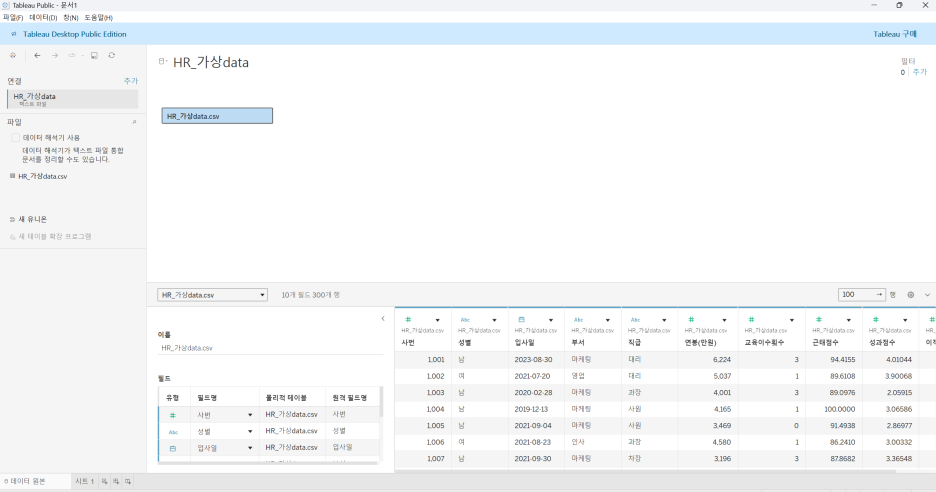Open the 직급 column header dropdown arrow
936x492 pixels.
click(x=664, y=320)
